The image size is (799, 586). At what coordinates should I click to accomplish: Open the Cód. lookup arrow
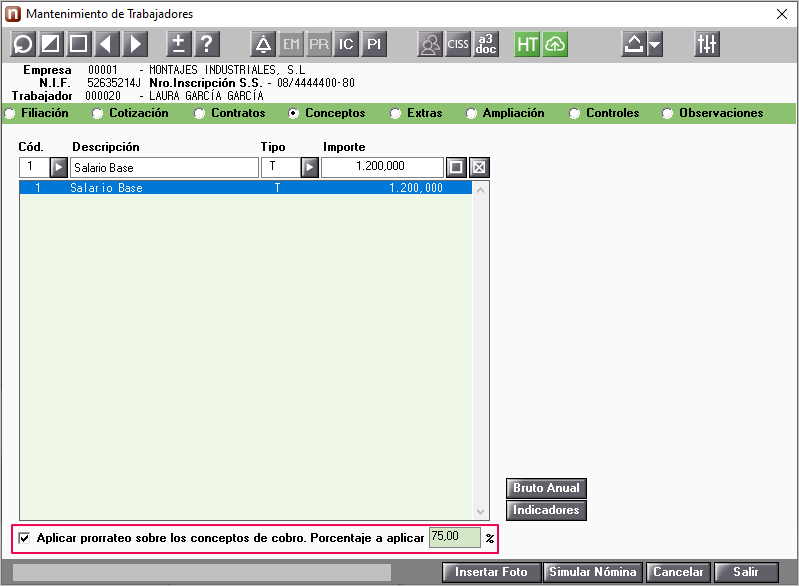(58, 167)
